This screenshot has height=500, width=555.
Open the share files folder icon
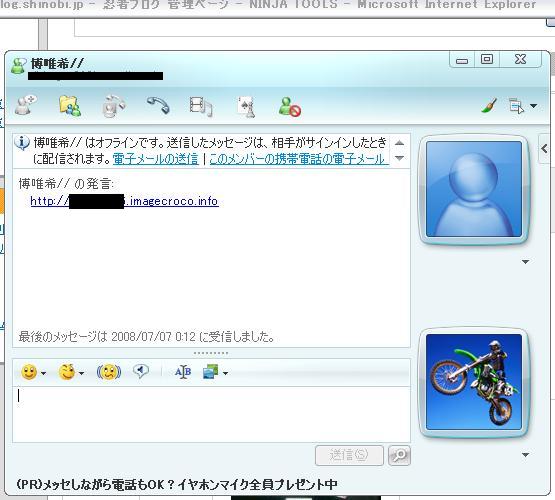click(x=70, y=105)
